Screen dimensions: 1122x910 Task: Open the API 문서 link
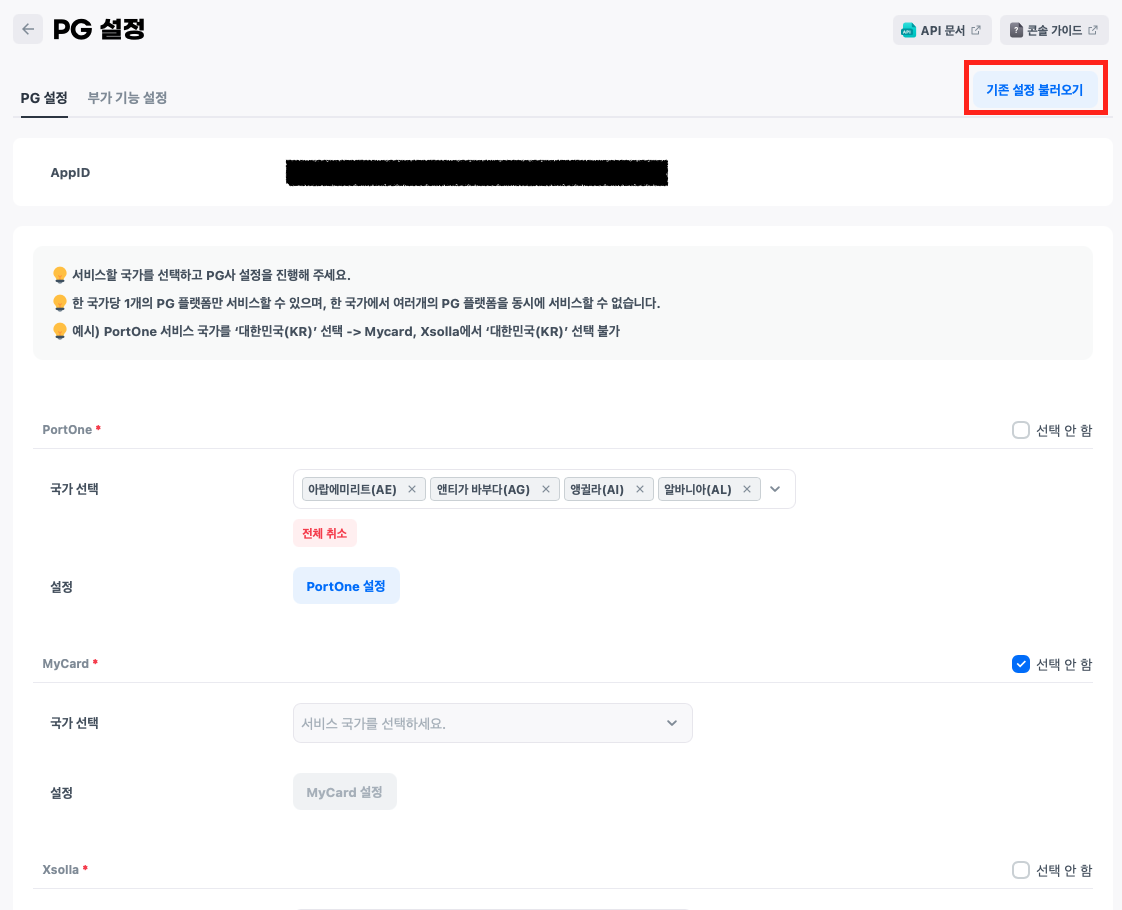coord(942,30)
